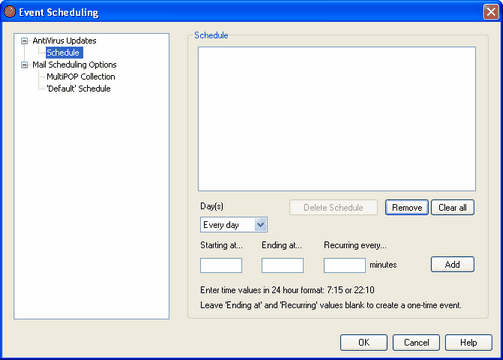Focus the Recurring every minutes field
This screenshot has height=360, width=503.
tap(344, 265)
